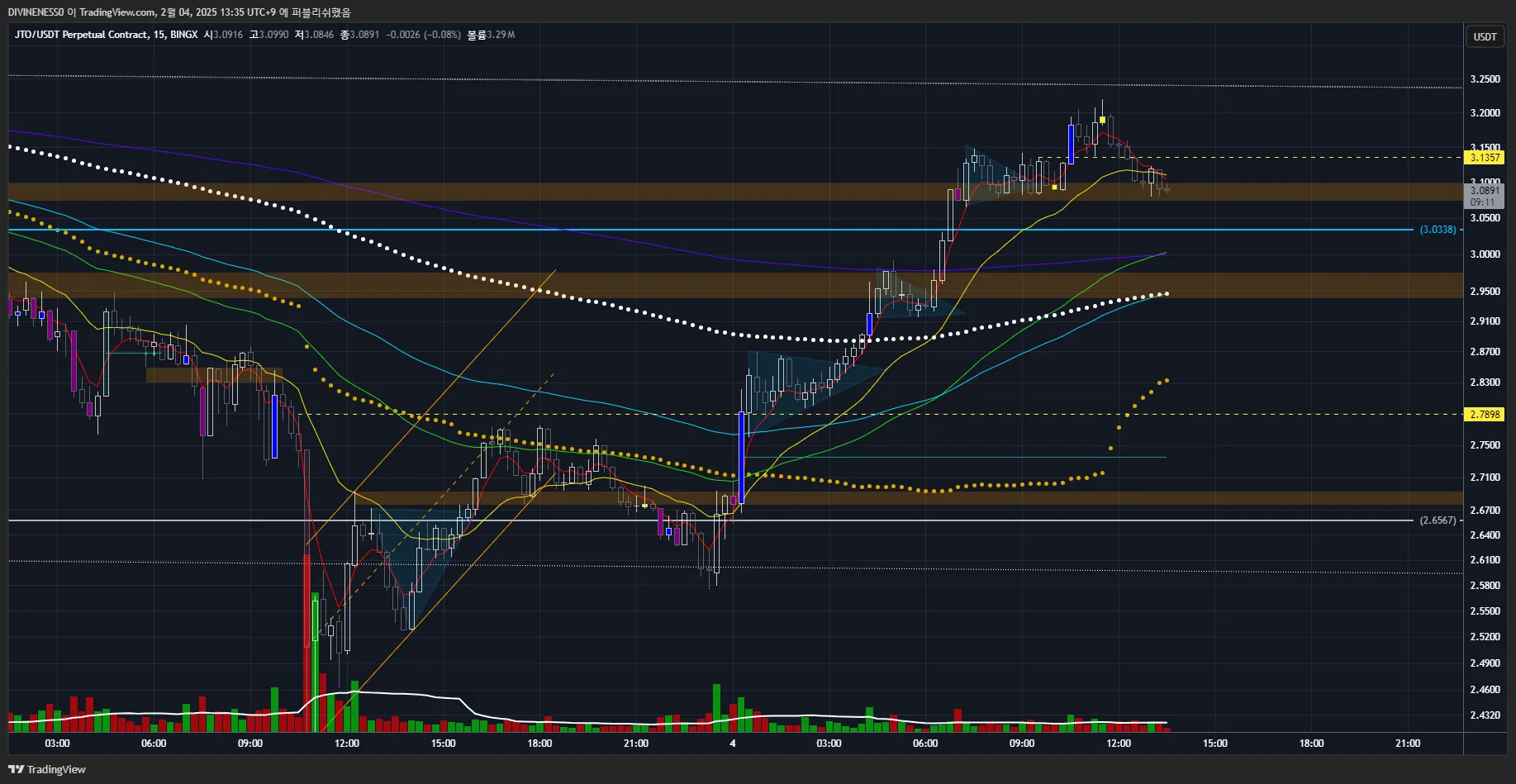Click the TradingView logo in the footer
Screen dimensions: 1516x784
click(x=47, y=769)
